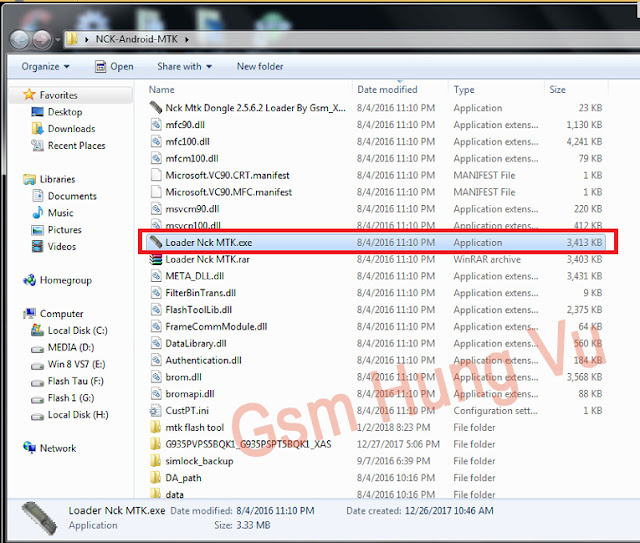The image size is (640, 543).
Task: Sort by the Type column header
Action: [x=464, y=89]
